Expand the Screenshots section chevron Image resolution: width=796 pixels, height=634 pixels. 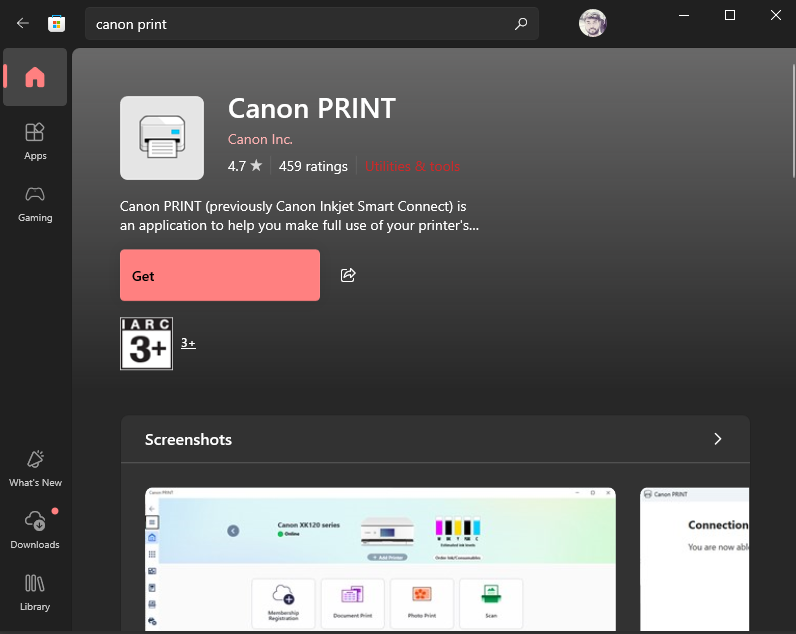point(717,439)
